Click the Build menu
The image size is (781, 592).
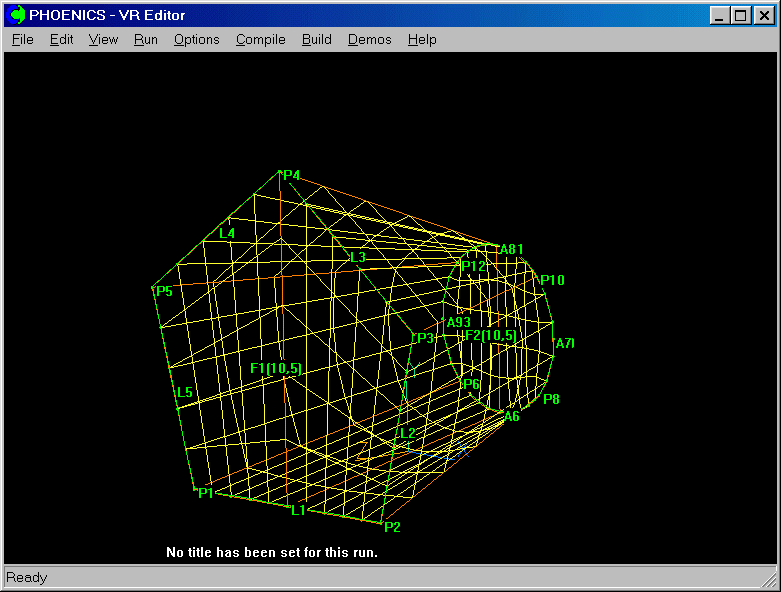pos(316,40)
